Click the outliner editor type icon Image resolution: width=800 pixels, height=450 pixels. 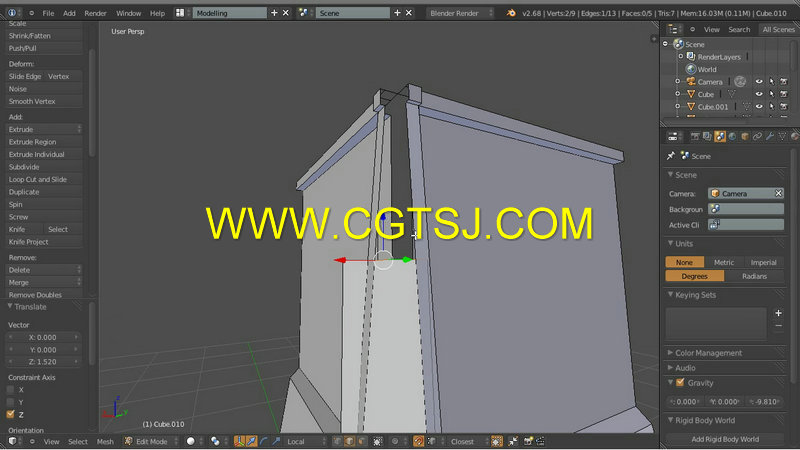point(673,30)
